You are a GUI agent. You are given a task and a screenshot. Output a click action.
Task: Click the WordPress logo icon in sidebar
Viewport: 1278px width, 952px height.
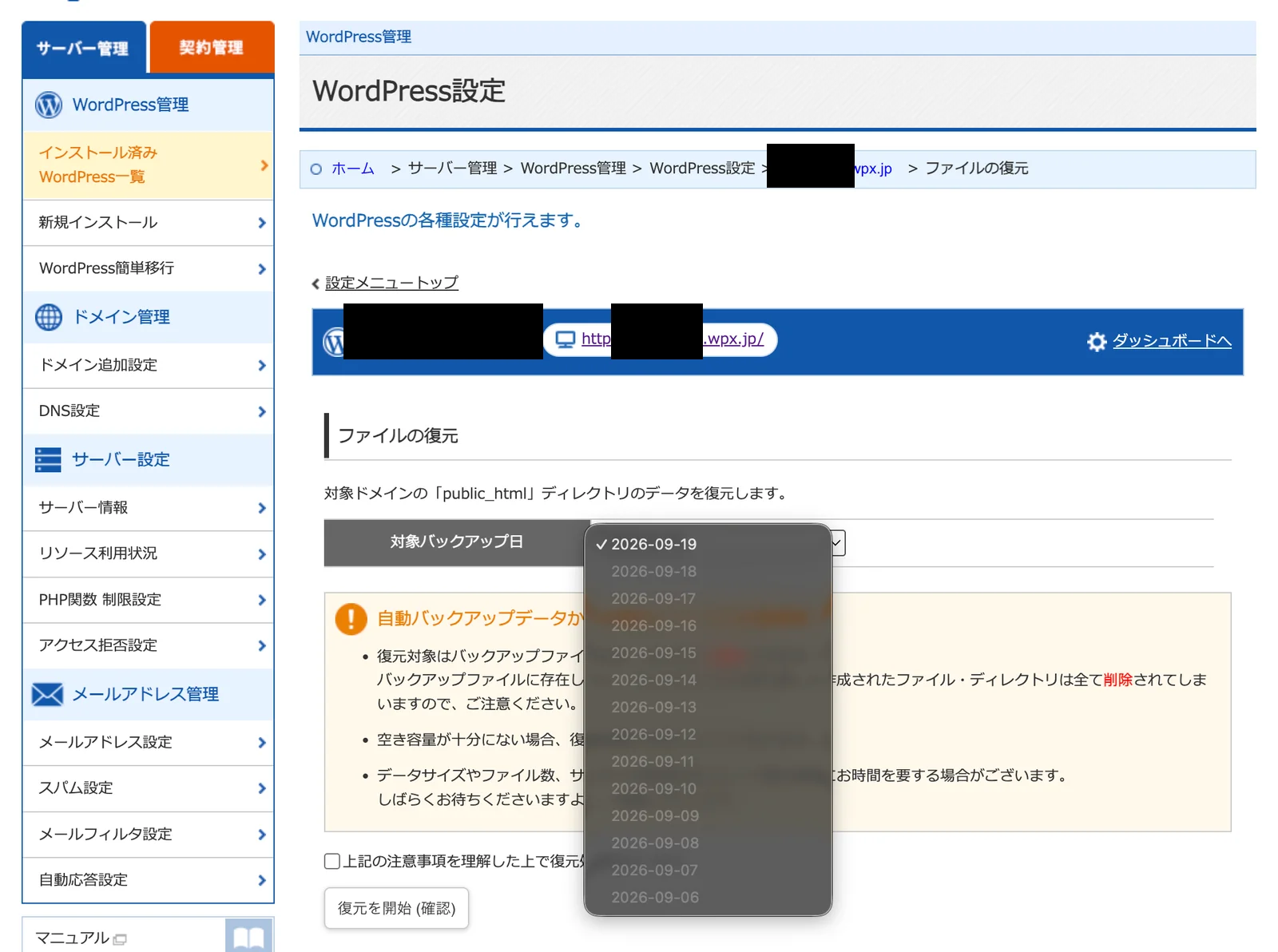49,105
